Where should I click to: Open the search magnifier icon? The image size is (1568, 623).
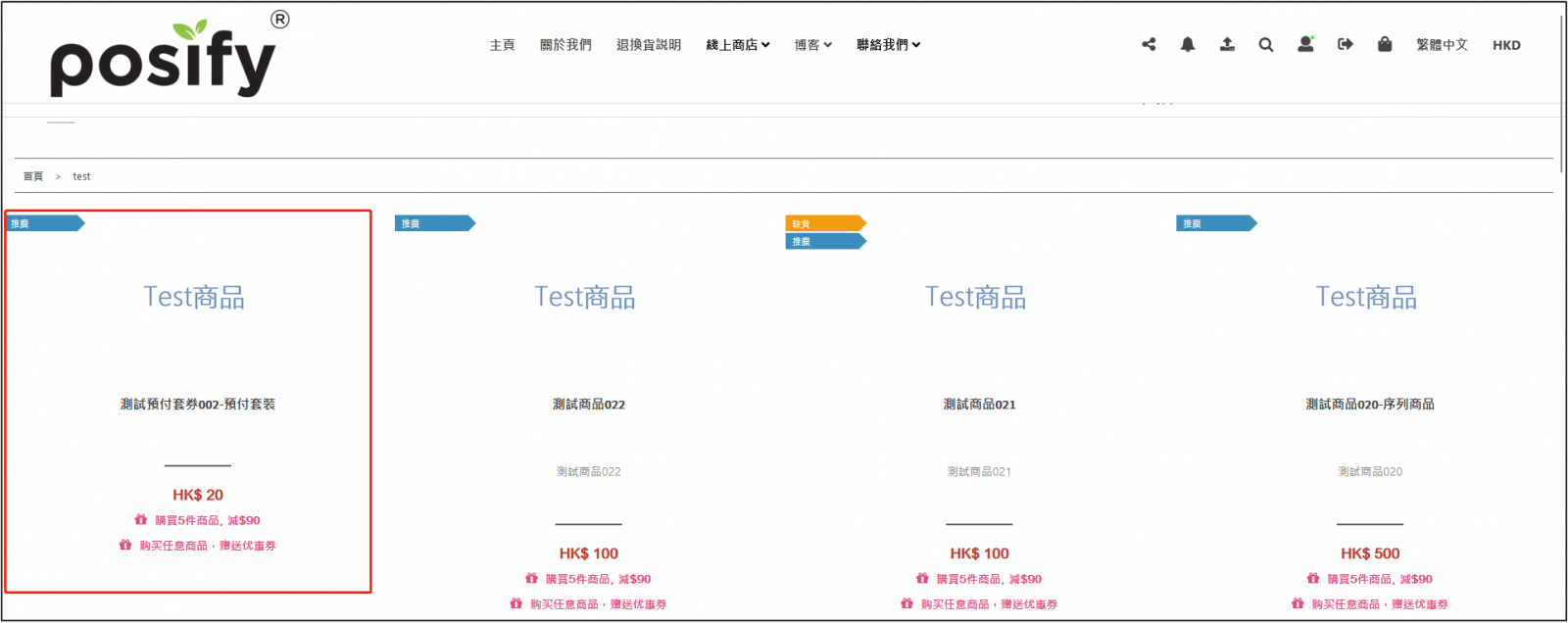click(1266, 45)
